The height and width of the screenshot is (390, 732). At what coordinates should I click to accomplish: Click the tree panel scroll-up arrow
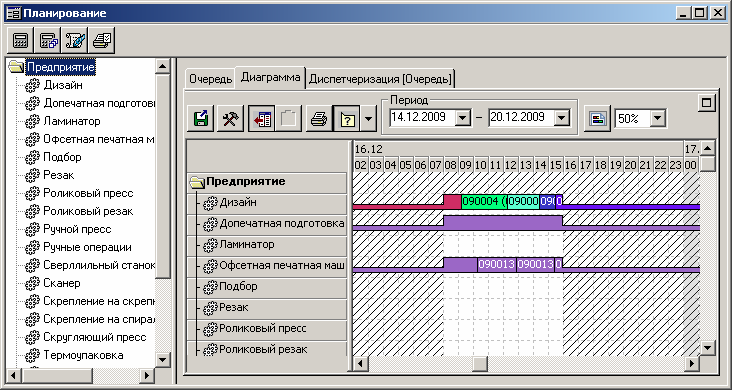tap(162, 67)
